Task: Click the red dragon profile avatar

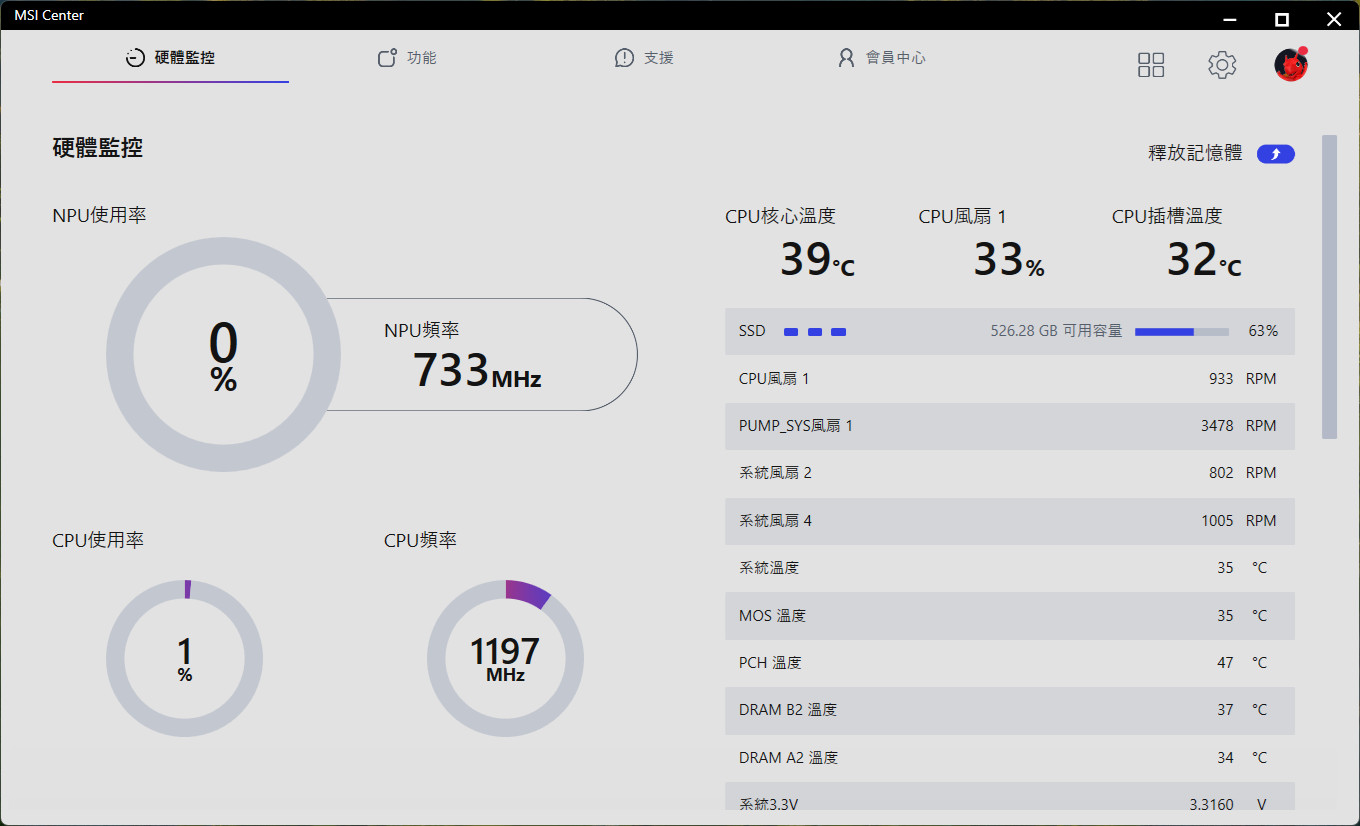Action: coord(1290,65)
